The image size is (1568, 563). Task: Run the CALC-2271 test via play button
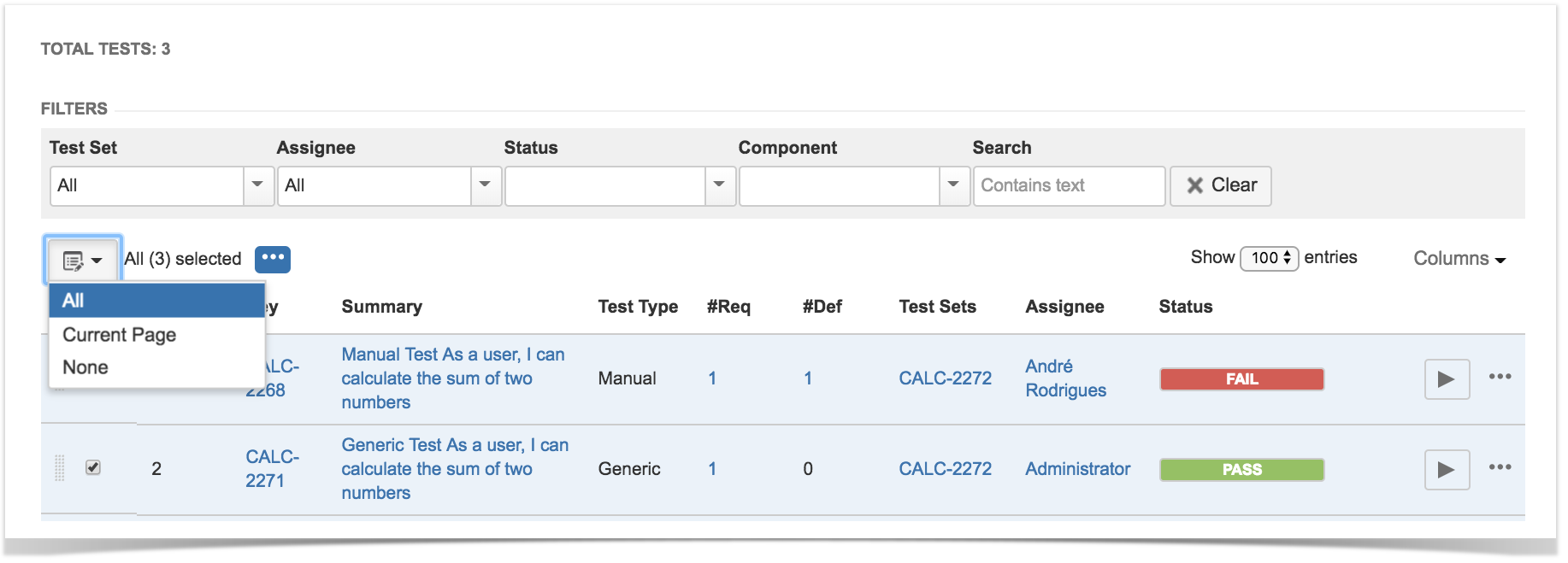coord(1447,470)
